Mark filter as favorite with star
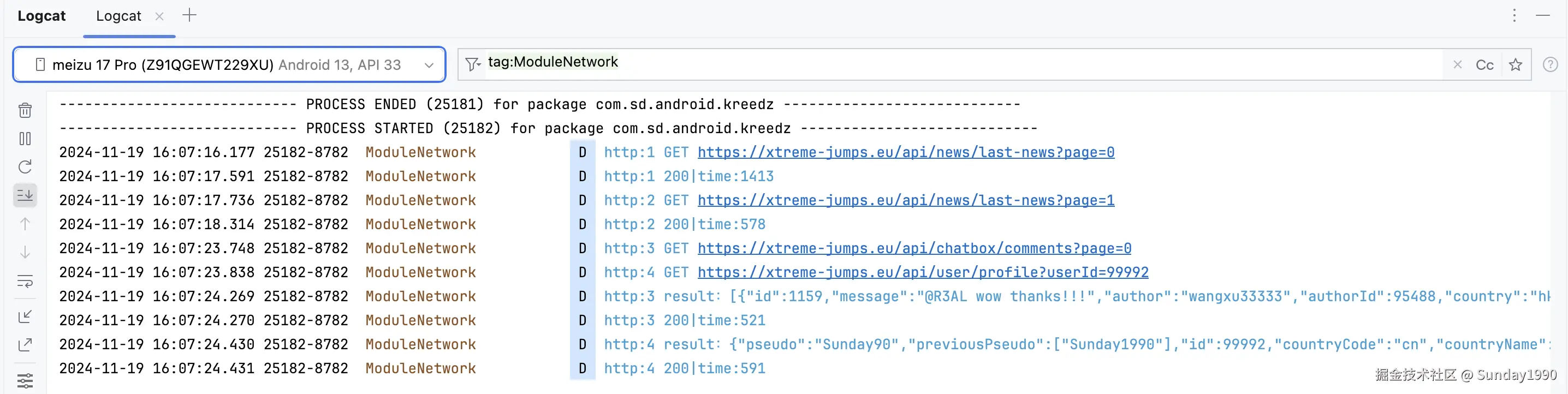The width and height of the screenshot is (1568, 394). pos(1515,65)
